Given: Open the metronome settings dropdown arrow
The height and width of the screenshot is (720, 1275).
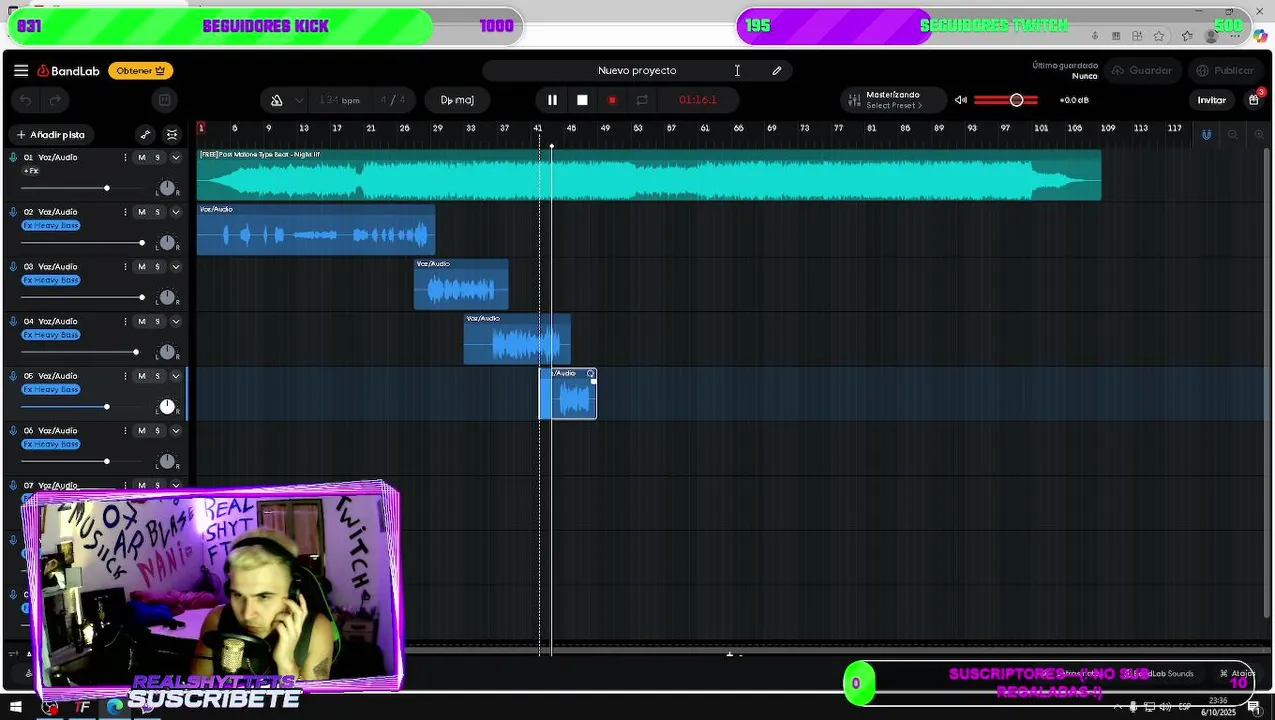Looking at the screenshot, I should coord(299,100).
